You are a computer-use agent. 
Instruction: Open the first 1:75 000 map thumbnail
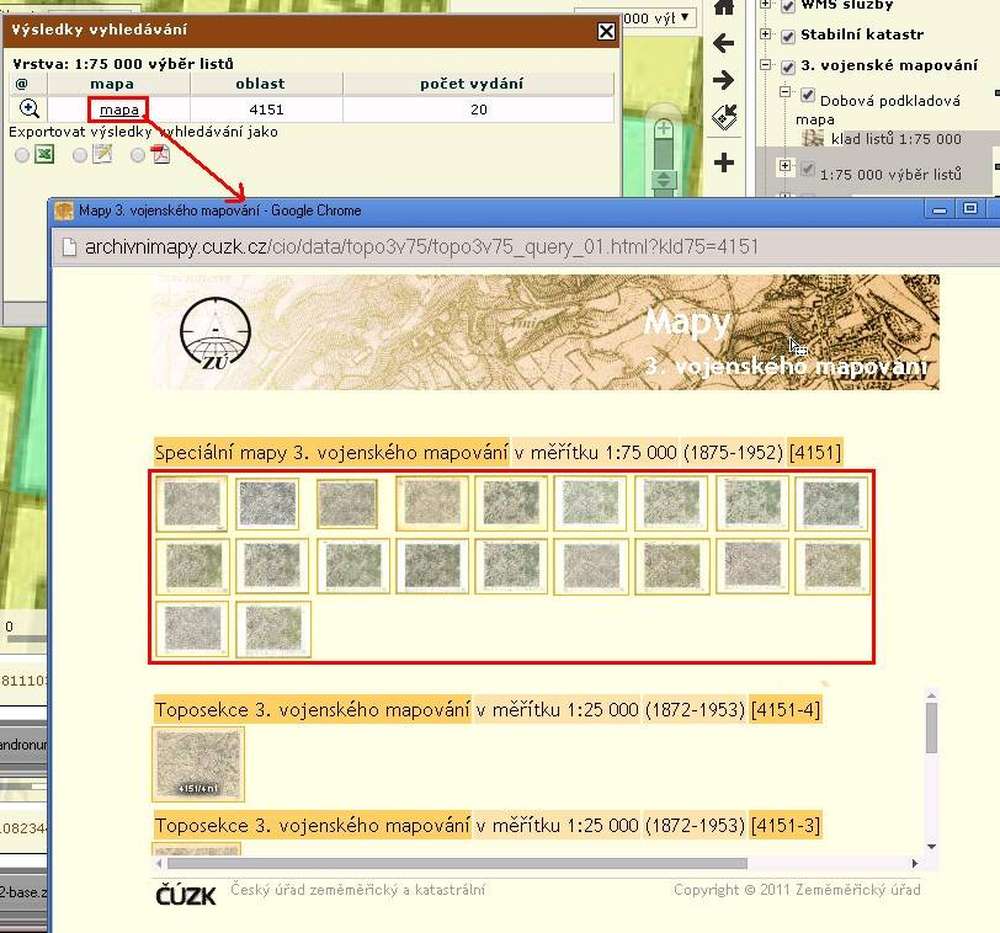192,503
